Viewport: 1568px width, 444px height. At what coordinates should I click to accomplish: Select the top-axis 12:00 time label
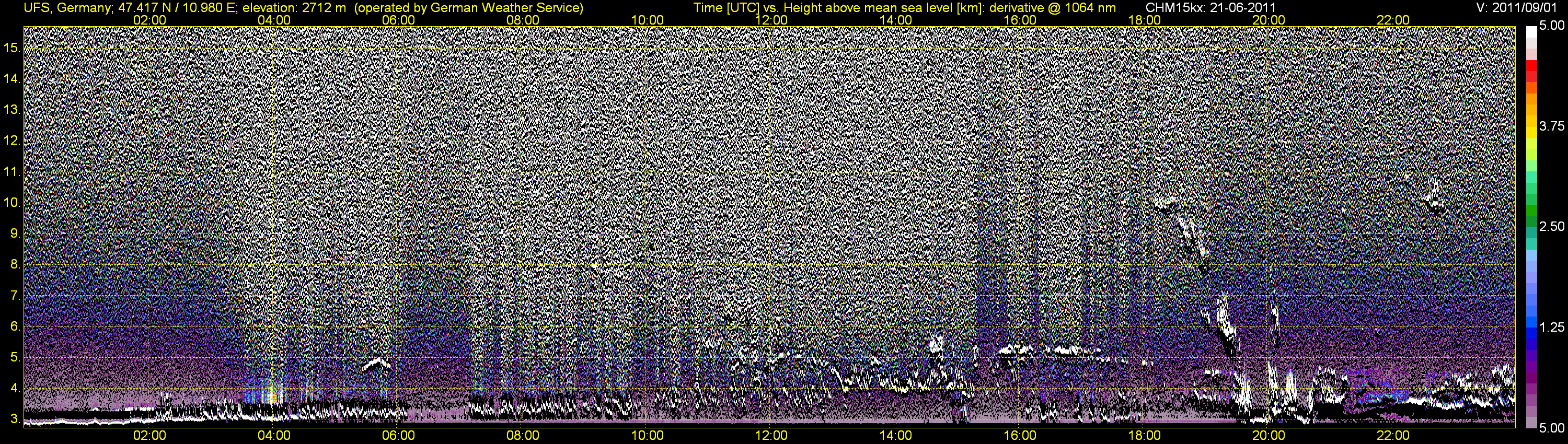771,20
